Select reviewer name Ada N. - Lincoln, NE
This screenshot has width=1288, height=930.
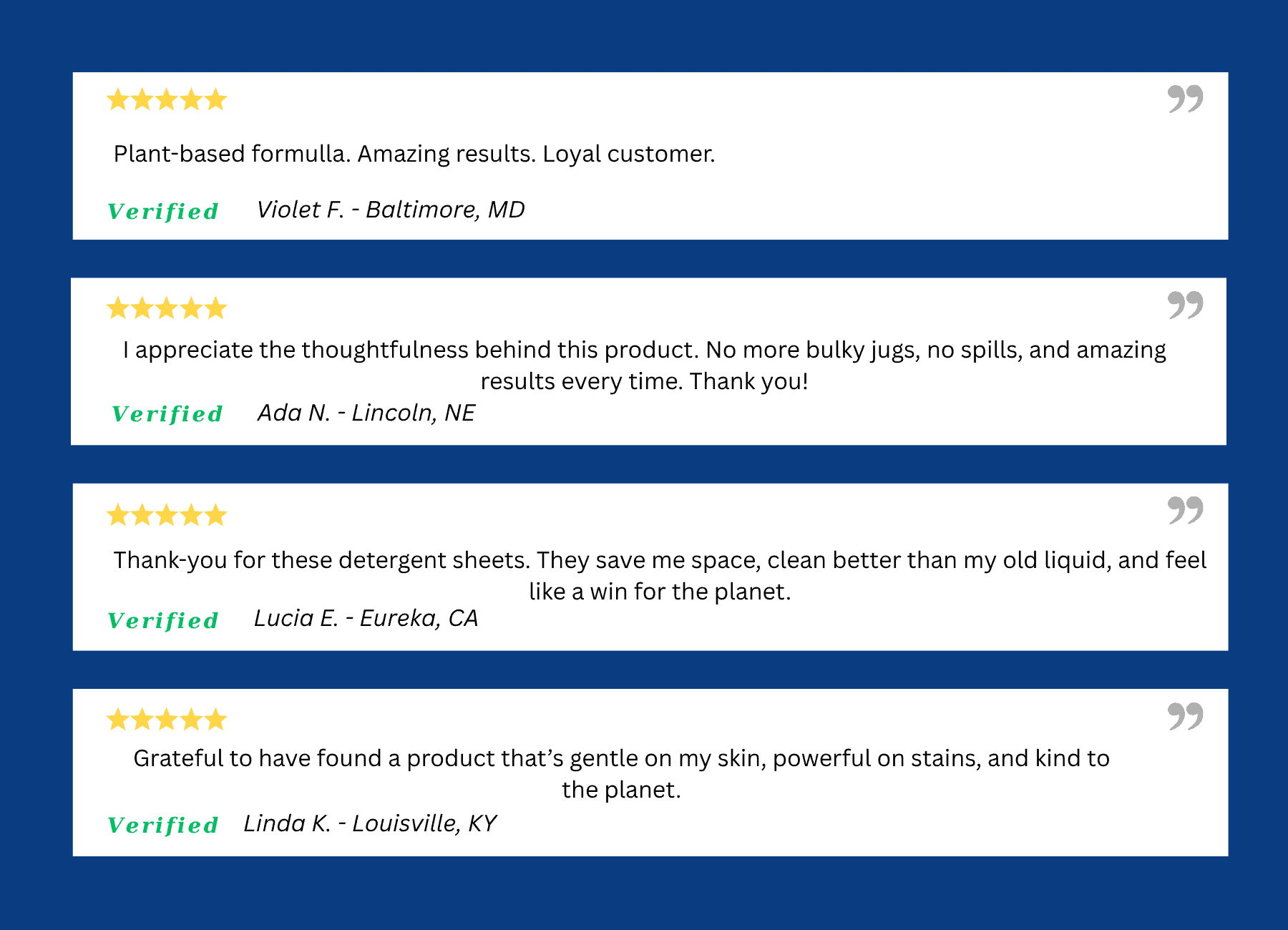click(x=366, y=413)
